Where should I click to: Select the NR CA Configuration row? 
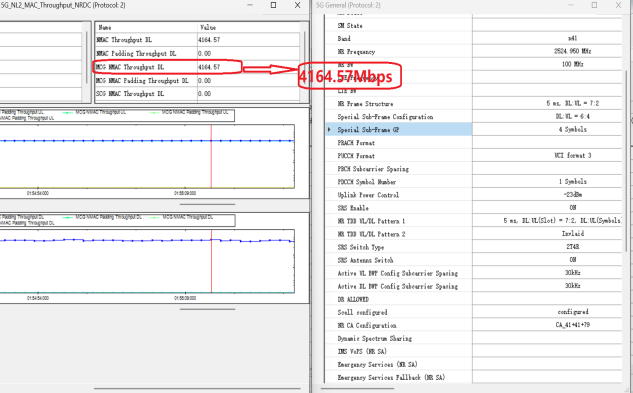tap(474, 325)
